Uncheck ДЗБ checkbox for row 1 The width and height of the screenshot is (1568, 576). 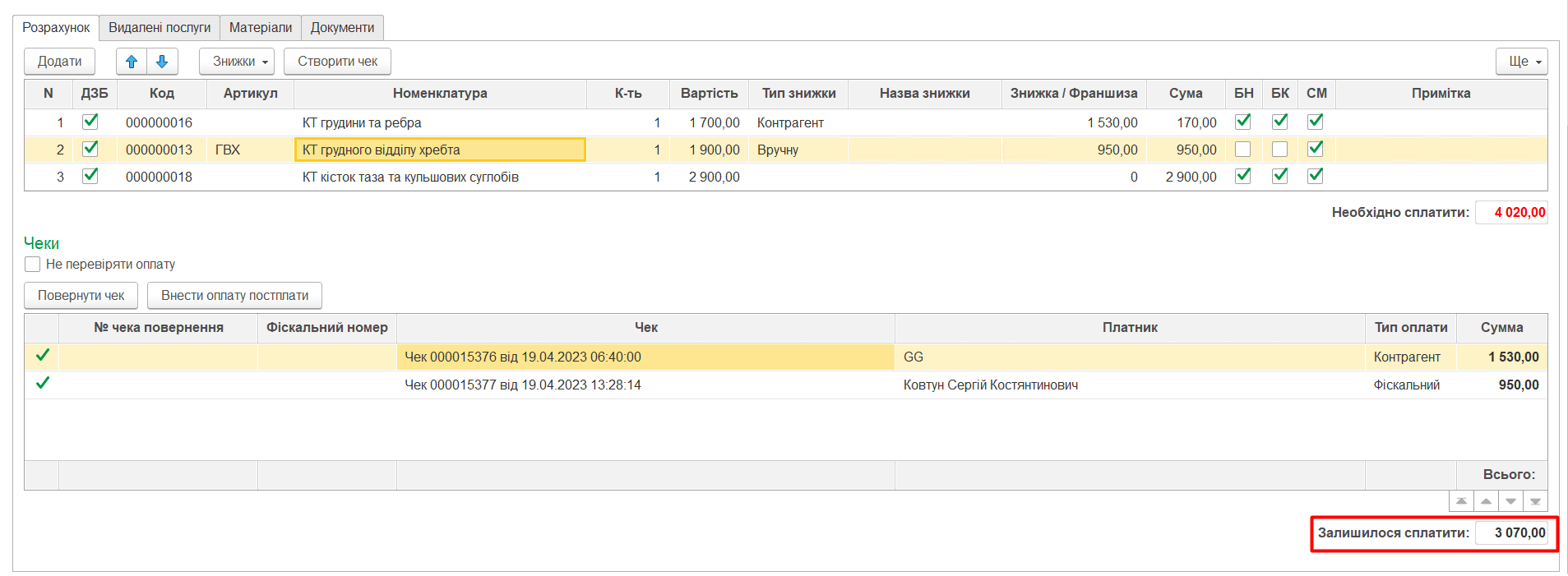click(x=90, y=122)
